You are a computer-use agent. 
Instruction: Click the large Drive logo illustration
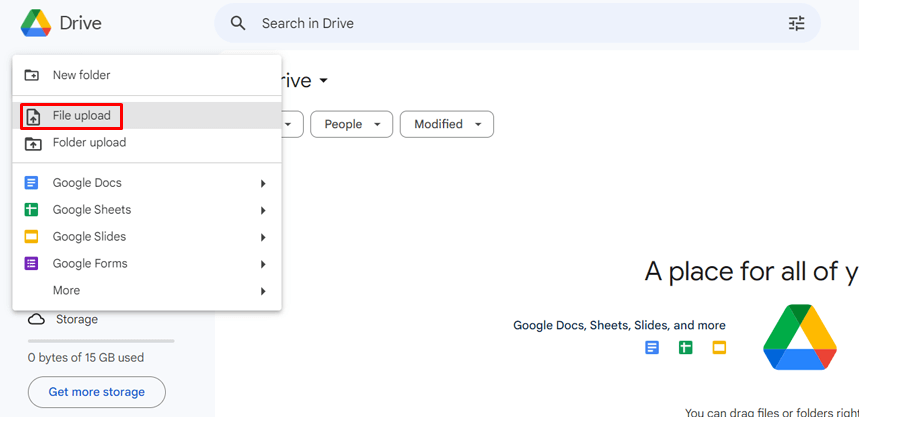click(x=800, y=337)
